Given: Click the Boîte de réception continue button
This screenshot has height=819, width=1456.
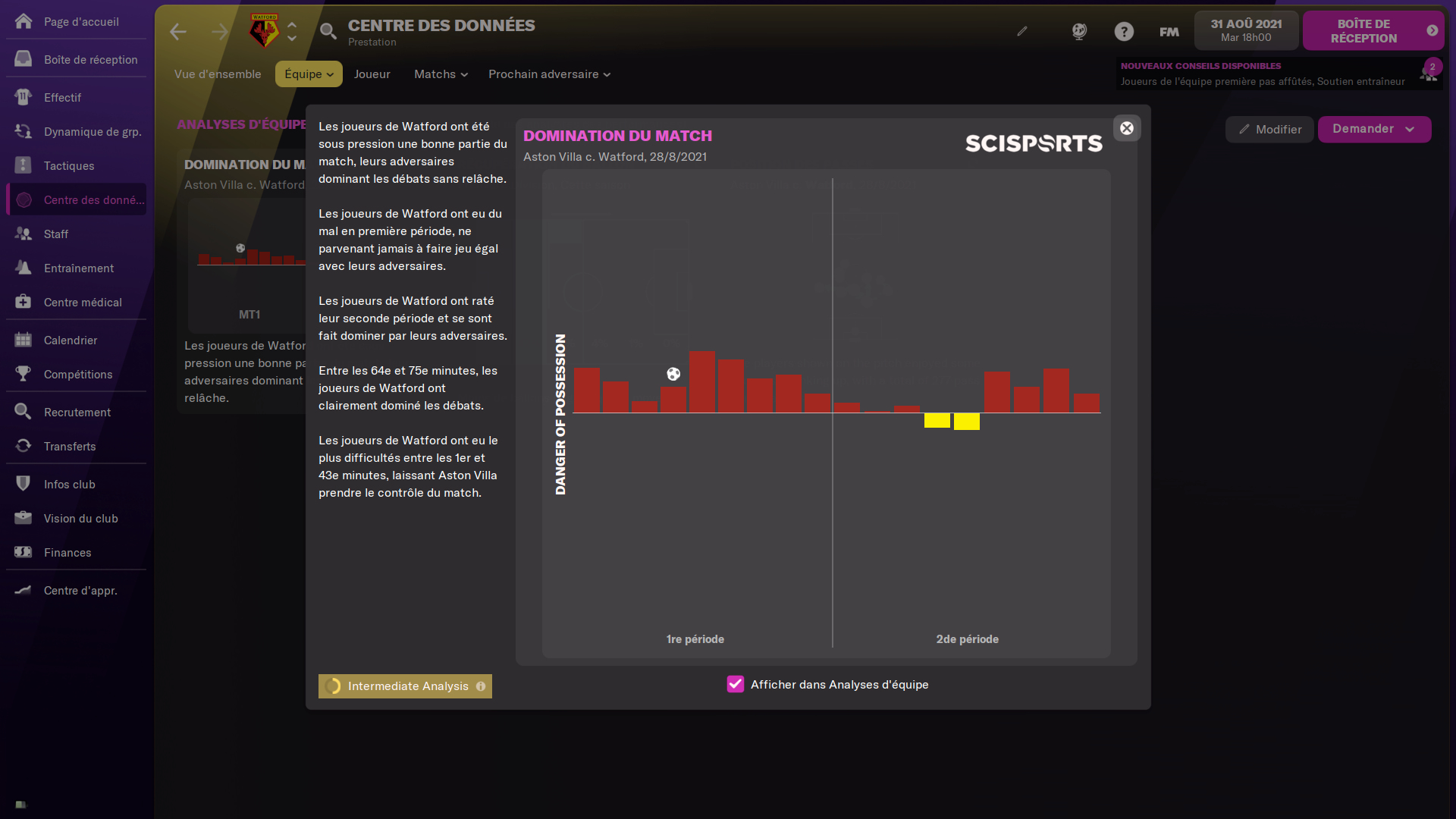Looking at the screenshot, I should pyautogui.click(x=1373, y=31).
